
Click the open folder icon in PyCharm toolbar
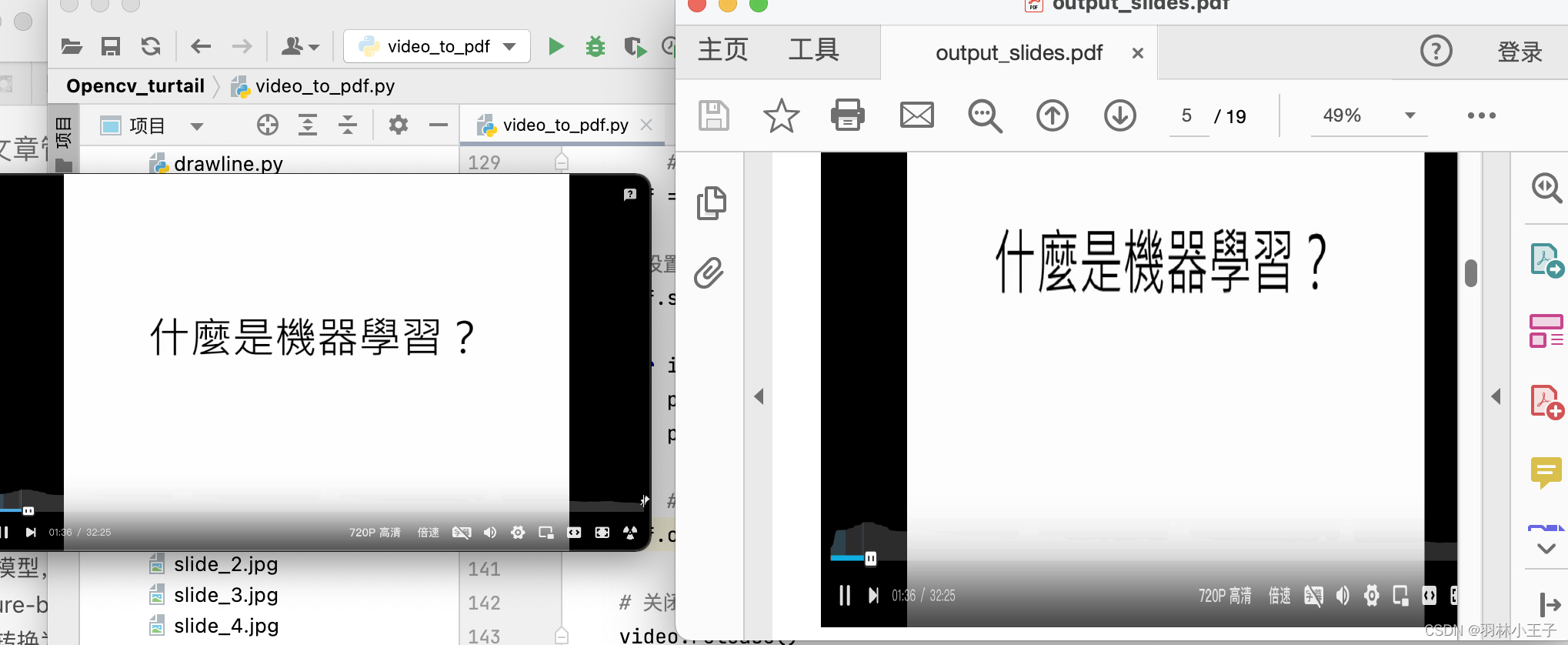72,47
